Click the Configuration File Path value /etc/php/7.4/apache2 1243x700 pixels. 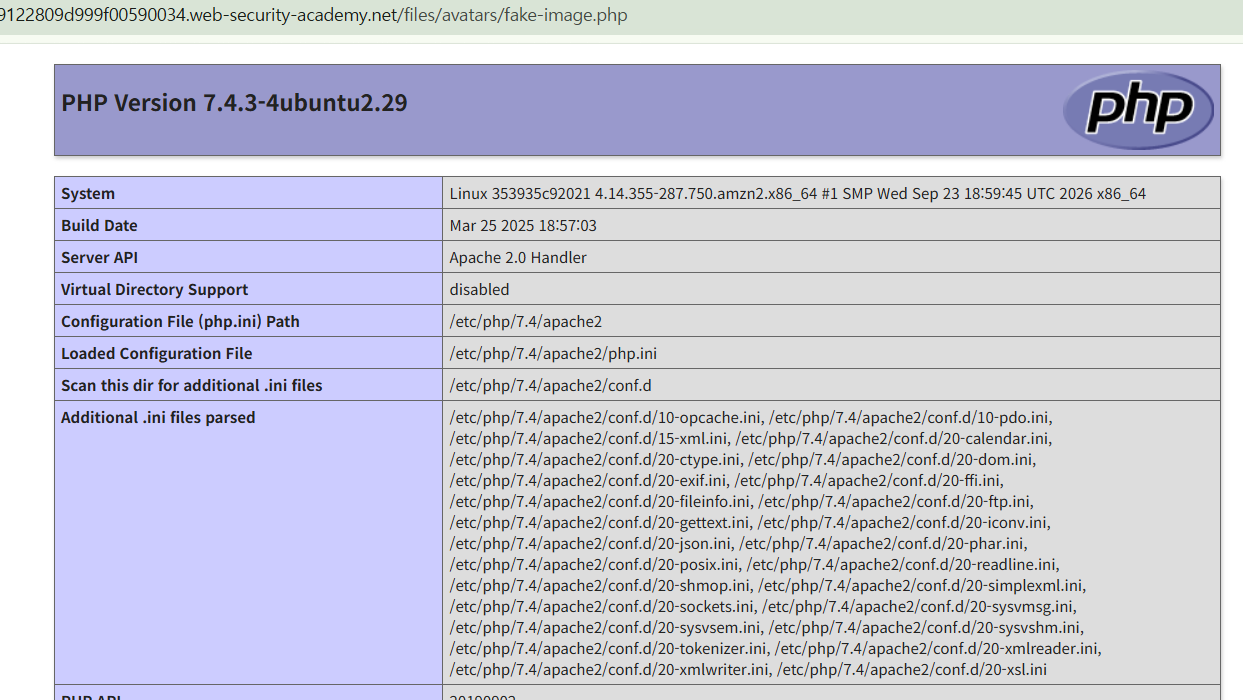point(526,321)
